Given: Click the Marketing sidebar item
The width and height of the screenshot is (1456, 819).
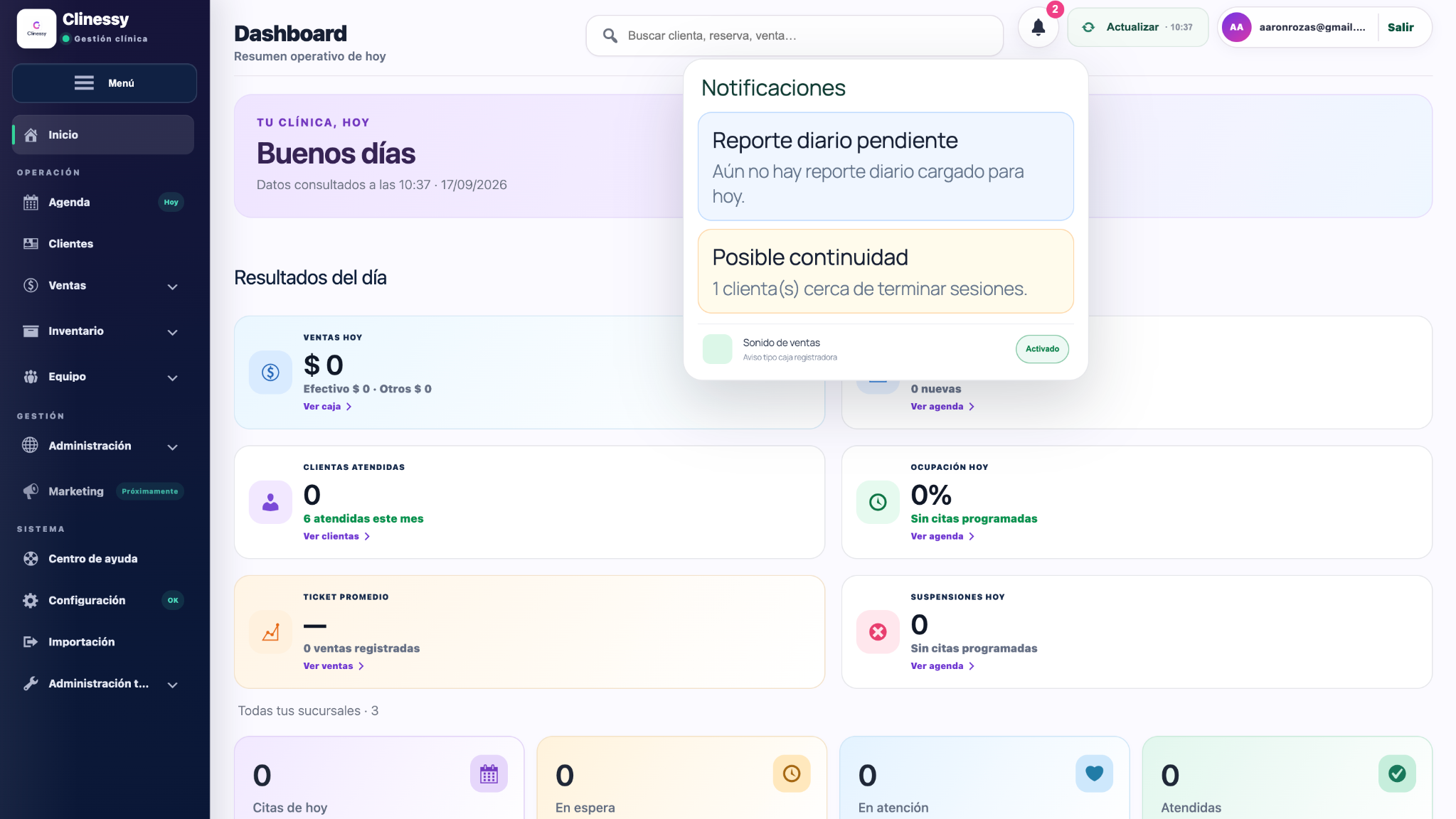Looking at the screenshot, I should pyautogui.click(x=103, y=491).
